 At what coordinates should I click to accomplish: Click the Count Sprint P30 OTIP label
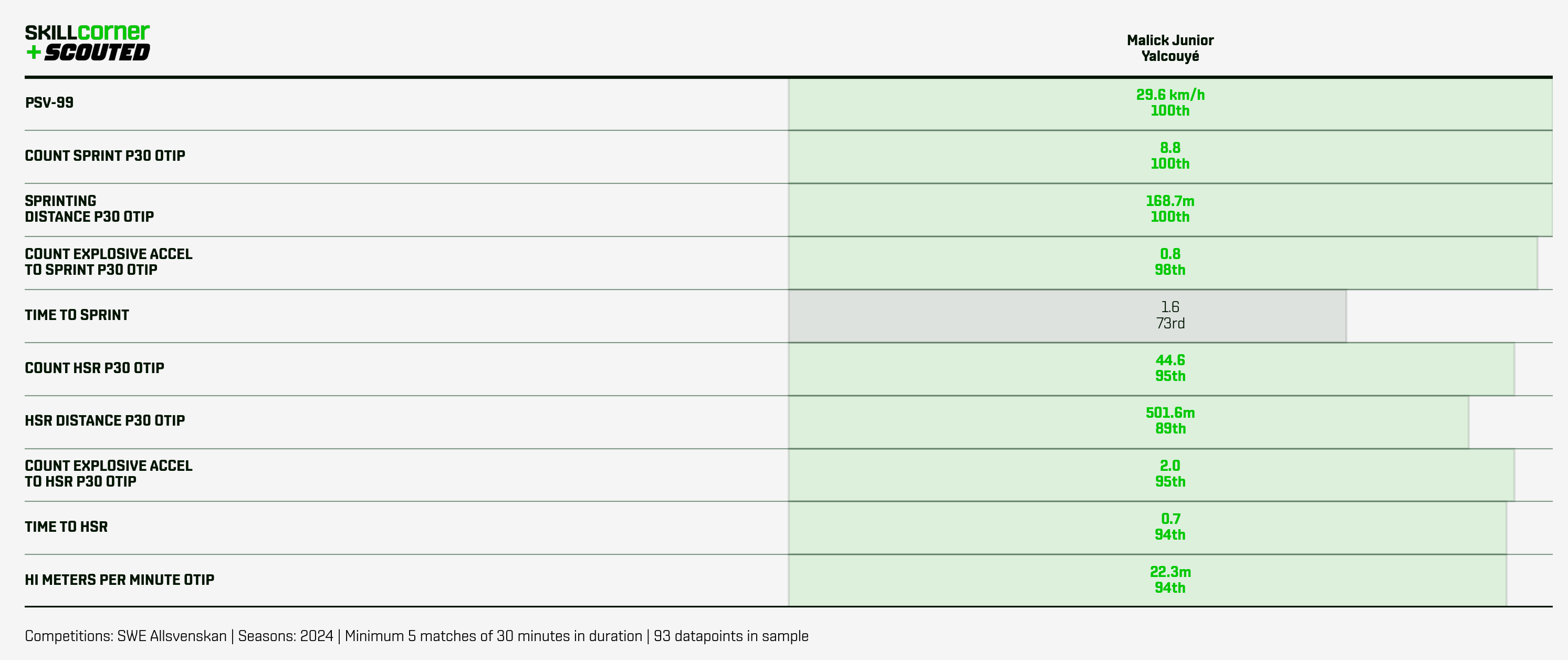click(x=104, y=156)
